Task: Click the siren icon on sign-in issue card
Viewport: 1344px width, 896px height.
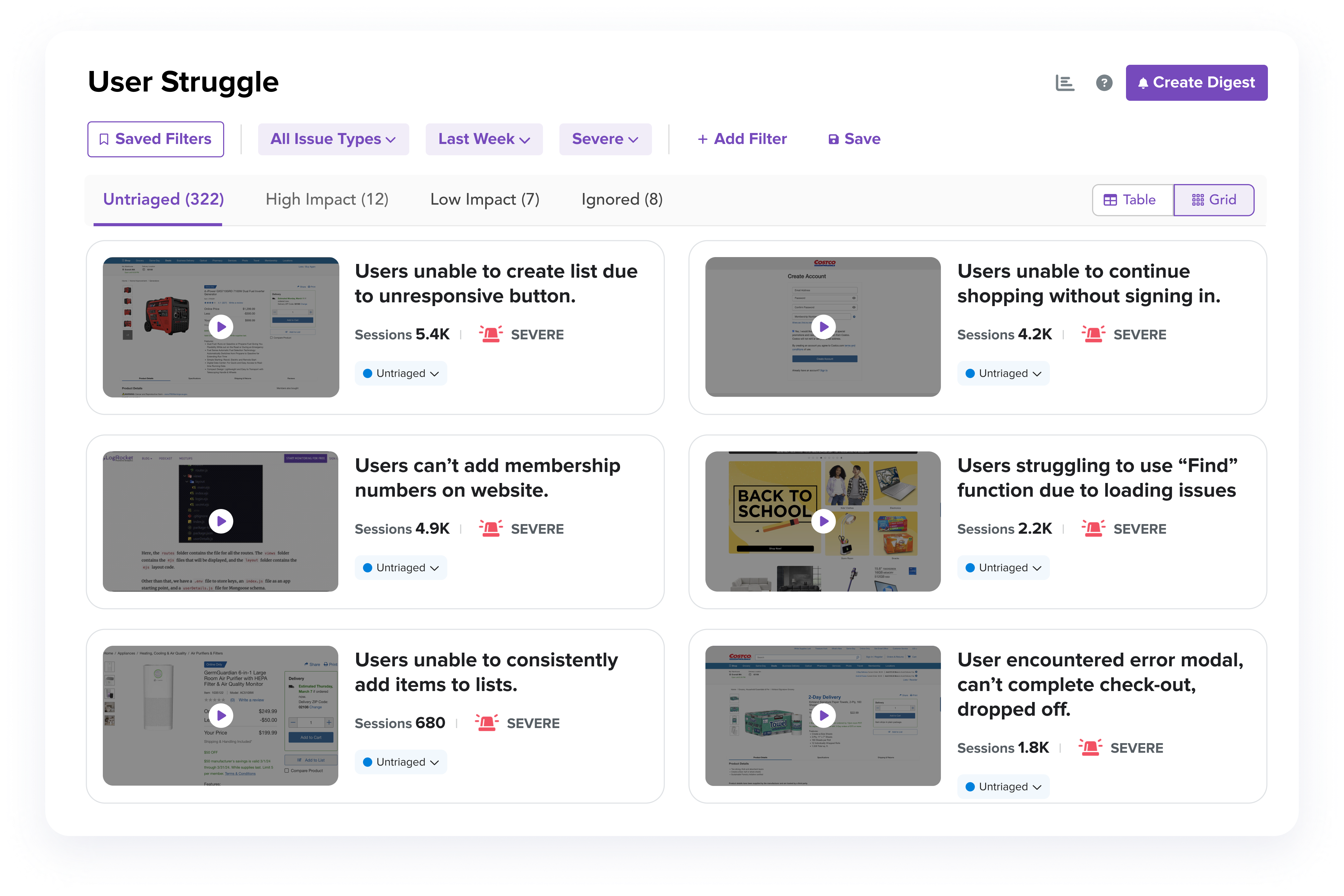Action: click(1093, 334)
